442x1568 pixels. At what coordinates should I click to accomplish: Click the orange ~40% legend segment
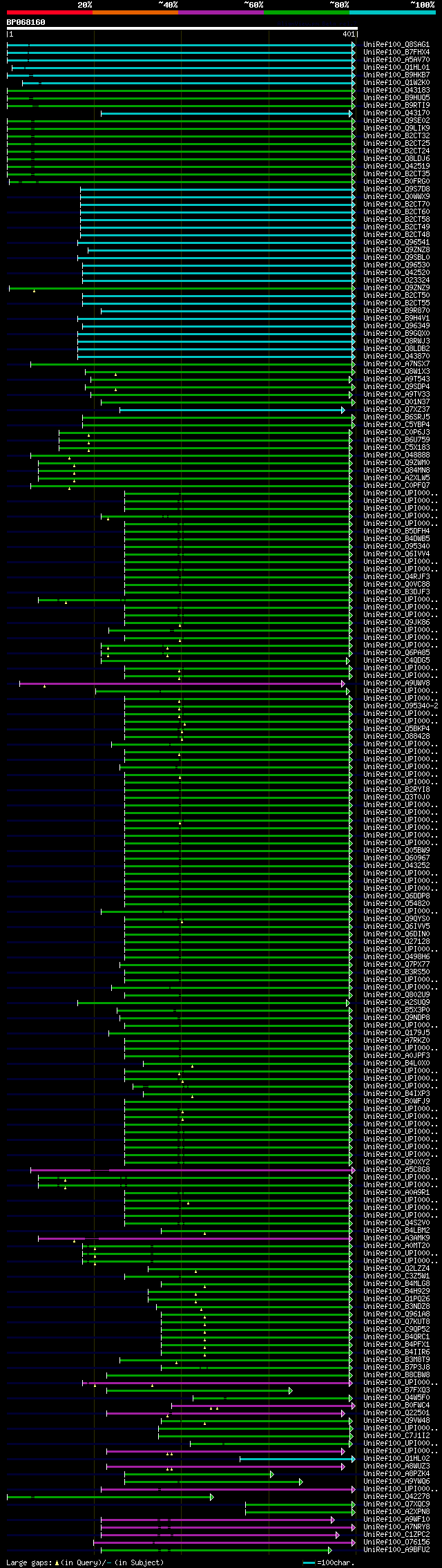(135, 12)
